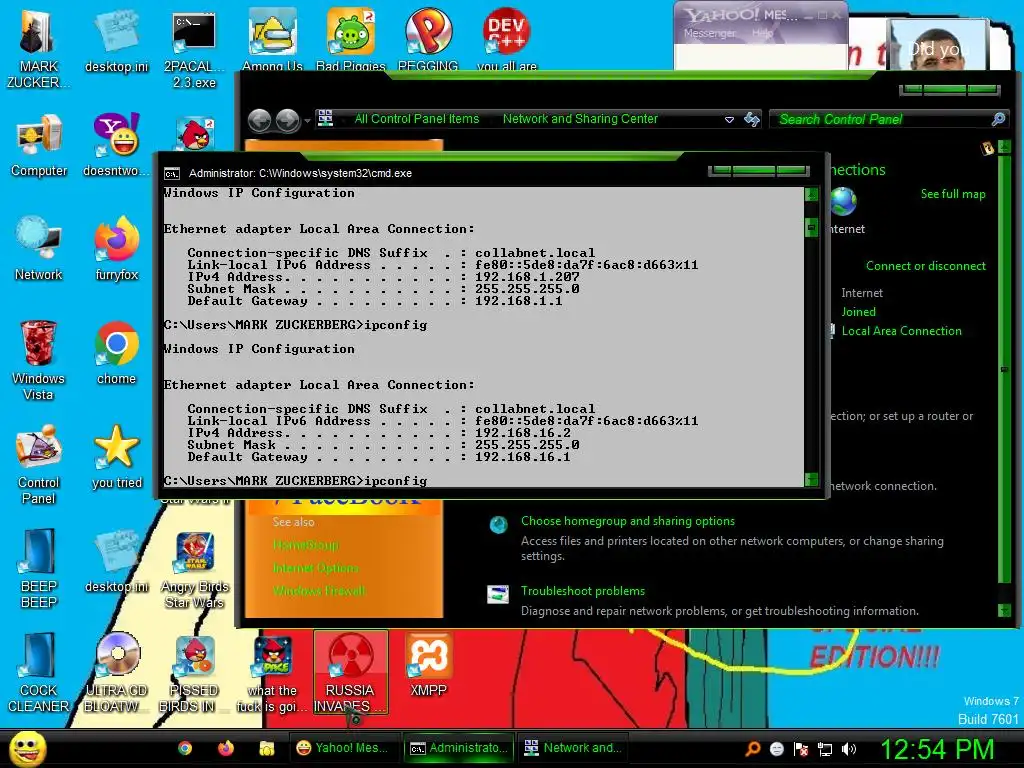The width and height of the screenshot is (1024, 768).
Task: Open the Help menu in Yahoo Messenger
Action: click(762, 33)
